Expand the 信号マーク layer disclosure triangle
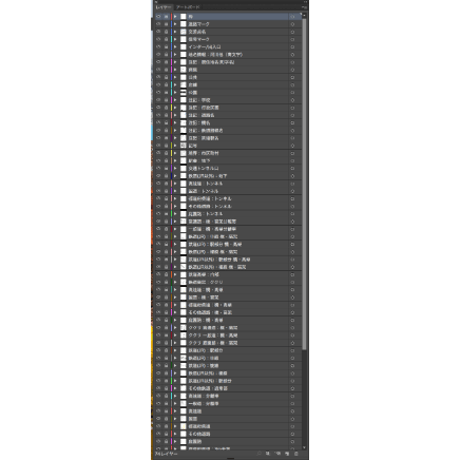460x460 pixels. 175,39
